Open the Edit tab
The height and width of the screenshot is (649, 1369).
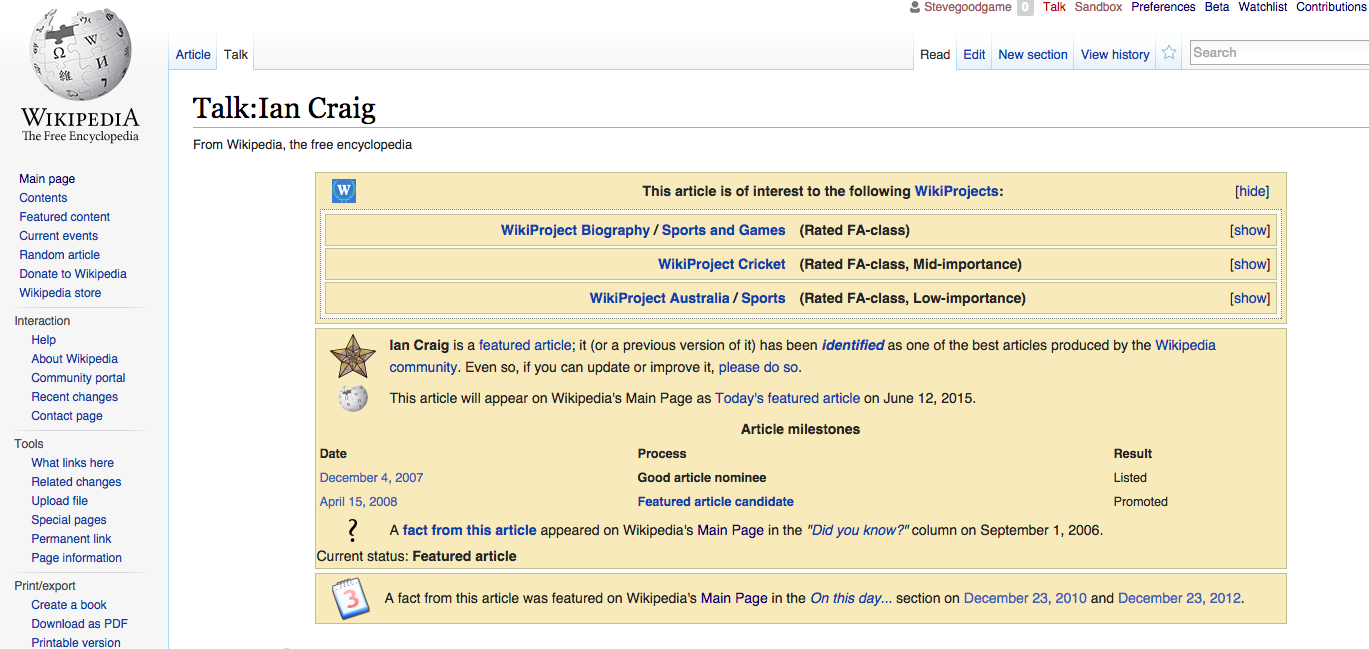pyautogui.click(x=974, y=55)
